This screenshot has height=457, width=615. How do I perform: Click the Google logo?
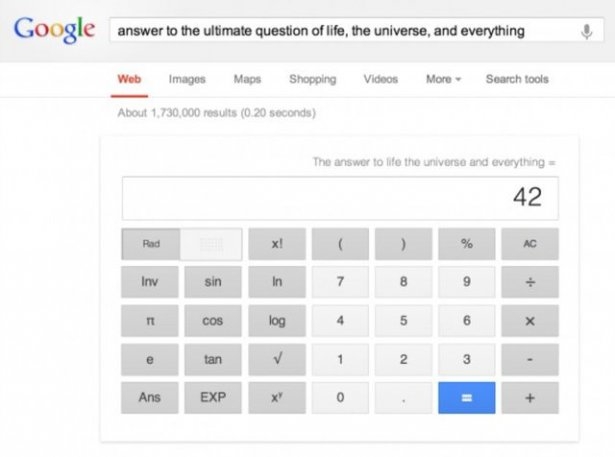[x=54, y=29]
